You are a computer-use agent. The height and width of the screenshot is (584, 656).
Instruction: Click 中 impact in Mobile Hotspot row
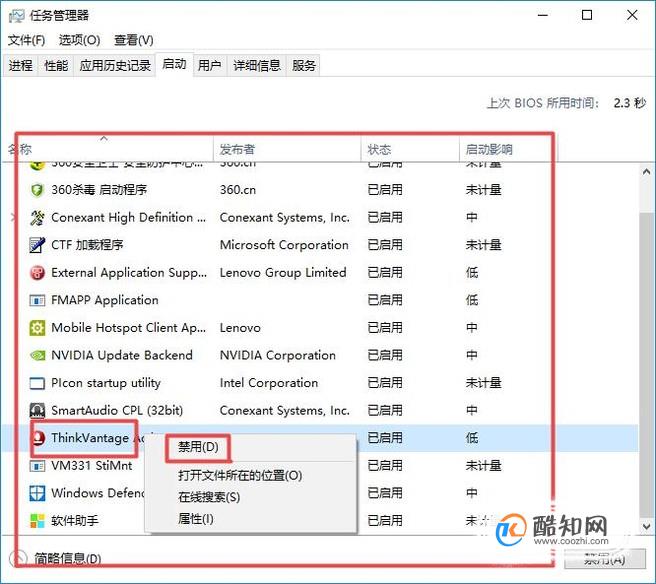[x=472, y=328]
